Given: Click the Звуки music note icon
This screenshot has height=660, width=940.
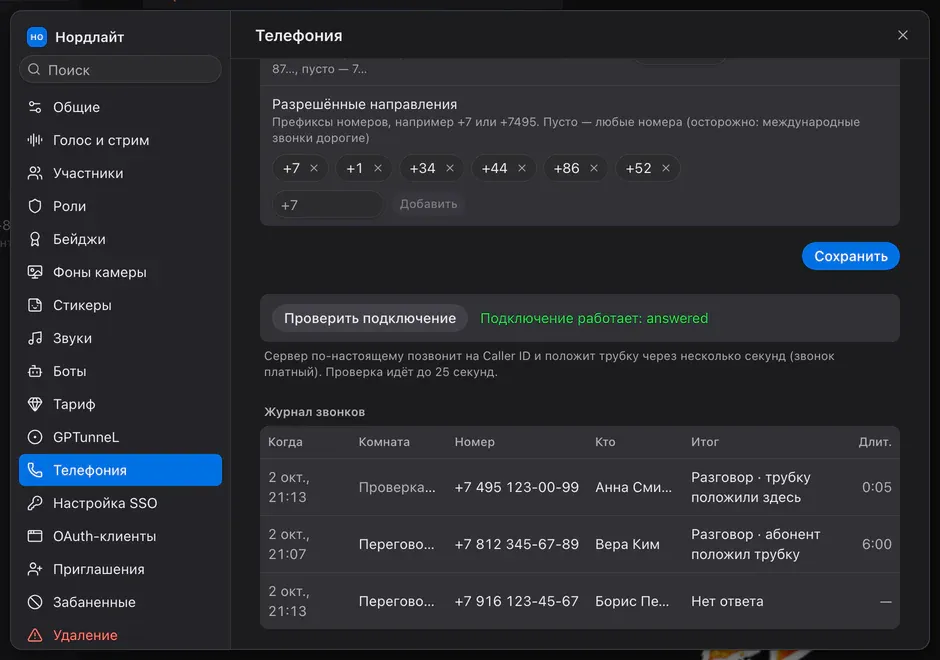Looking at the screenshot, I should click(35, 338).
